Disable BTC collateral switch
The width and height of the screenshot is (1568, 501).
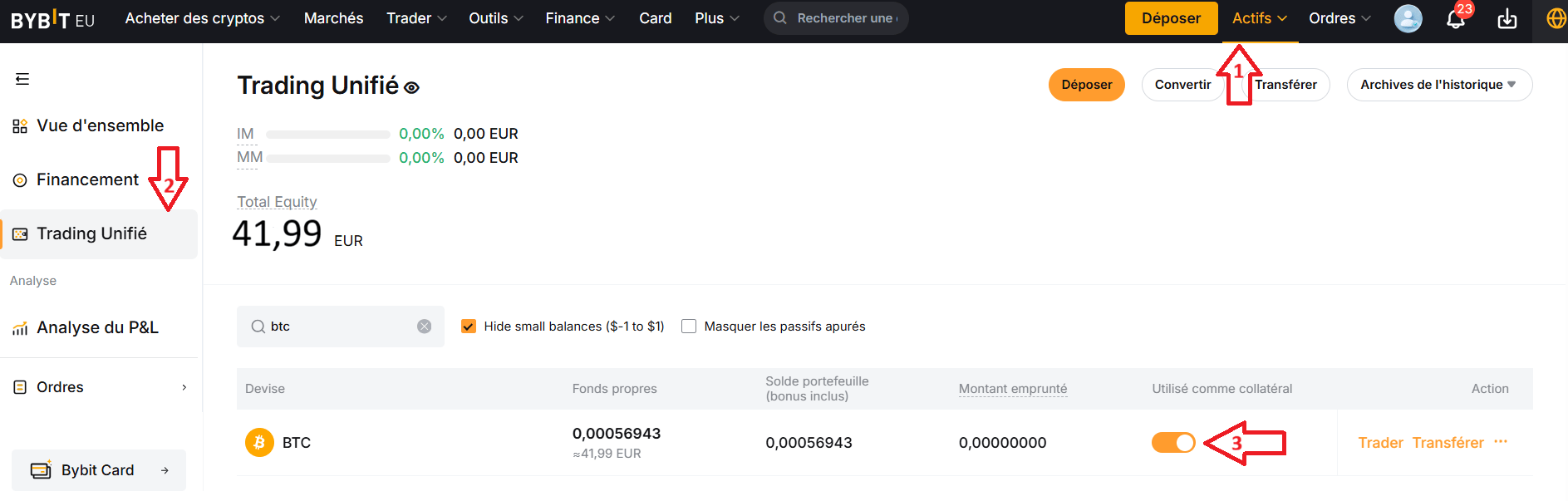click(x=1173, y=443)
